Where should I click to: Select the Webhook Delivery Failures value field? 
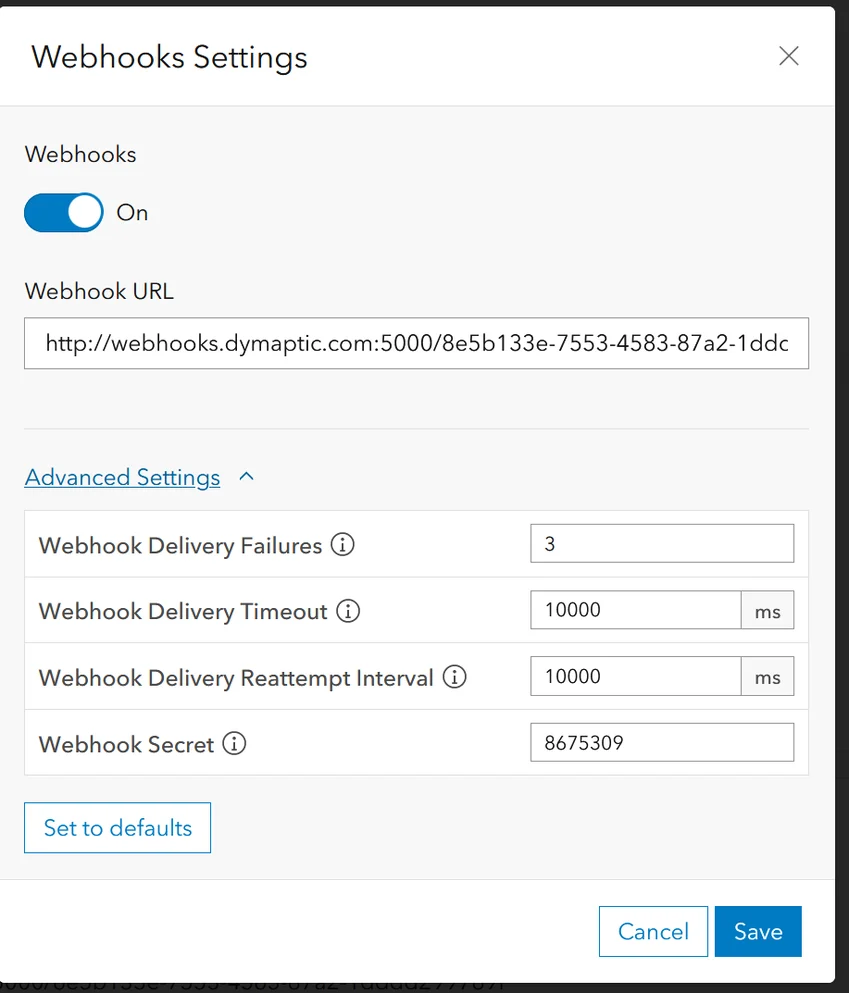tap(661, 543)
